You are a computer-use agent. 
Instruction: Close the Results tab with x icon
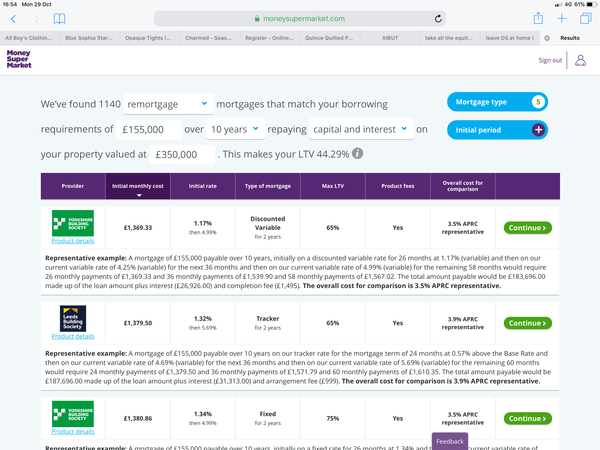(x=547, y=38)
